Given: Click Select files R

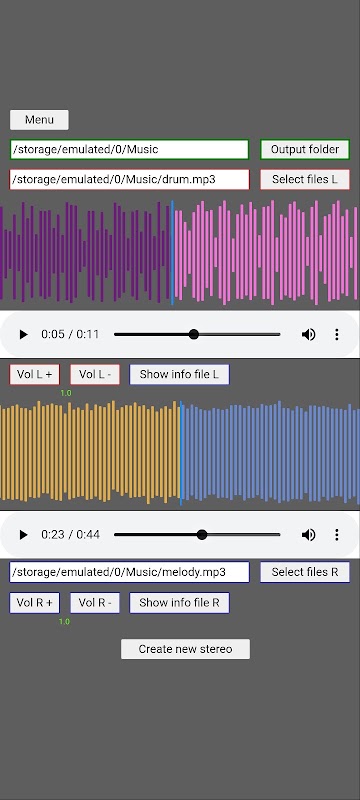Looking at the screenshot, I should click(305, 572).
